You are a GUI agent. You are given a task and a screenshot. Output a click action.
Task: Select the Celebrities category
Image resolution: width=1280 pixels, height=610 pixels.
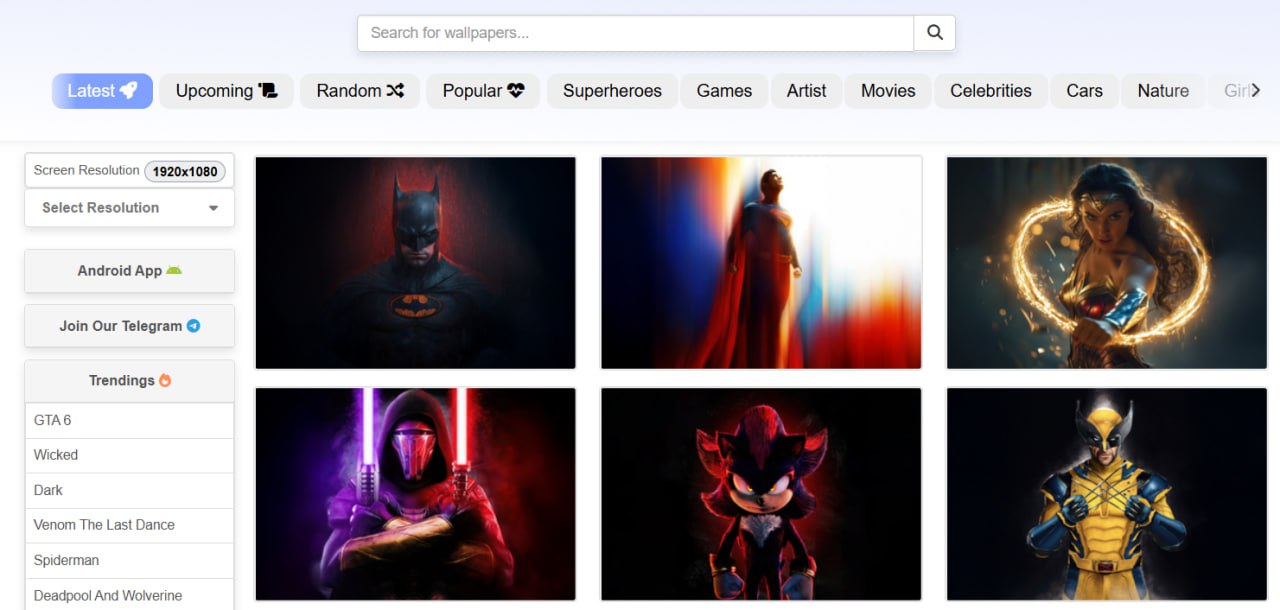click(990, 91)
